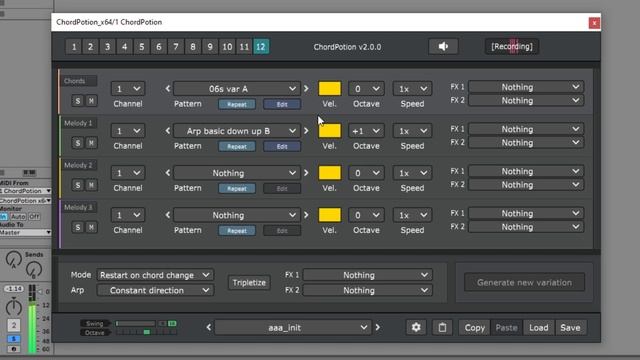Go to next Chords pattern arrow

coord(306,89)
